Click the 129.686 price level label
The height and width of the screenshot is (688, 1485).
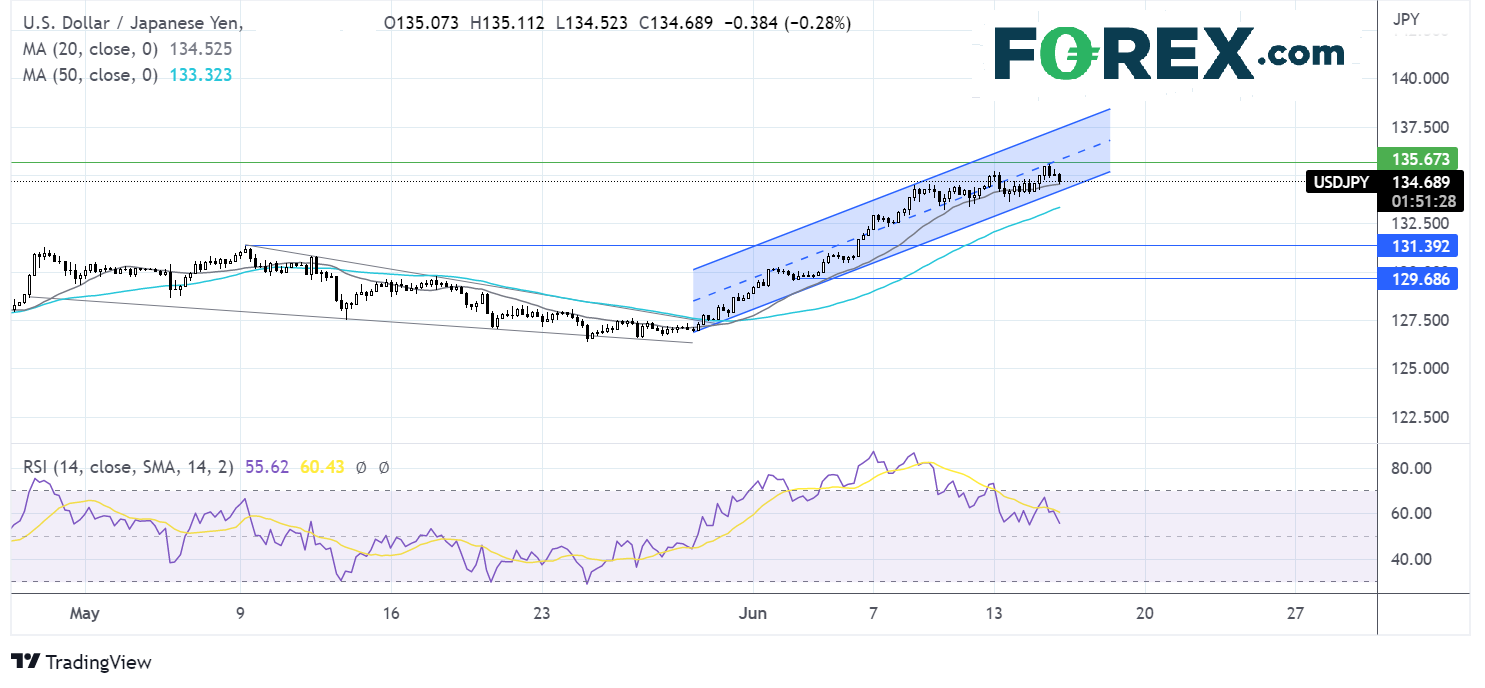pos(1417,279)
